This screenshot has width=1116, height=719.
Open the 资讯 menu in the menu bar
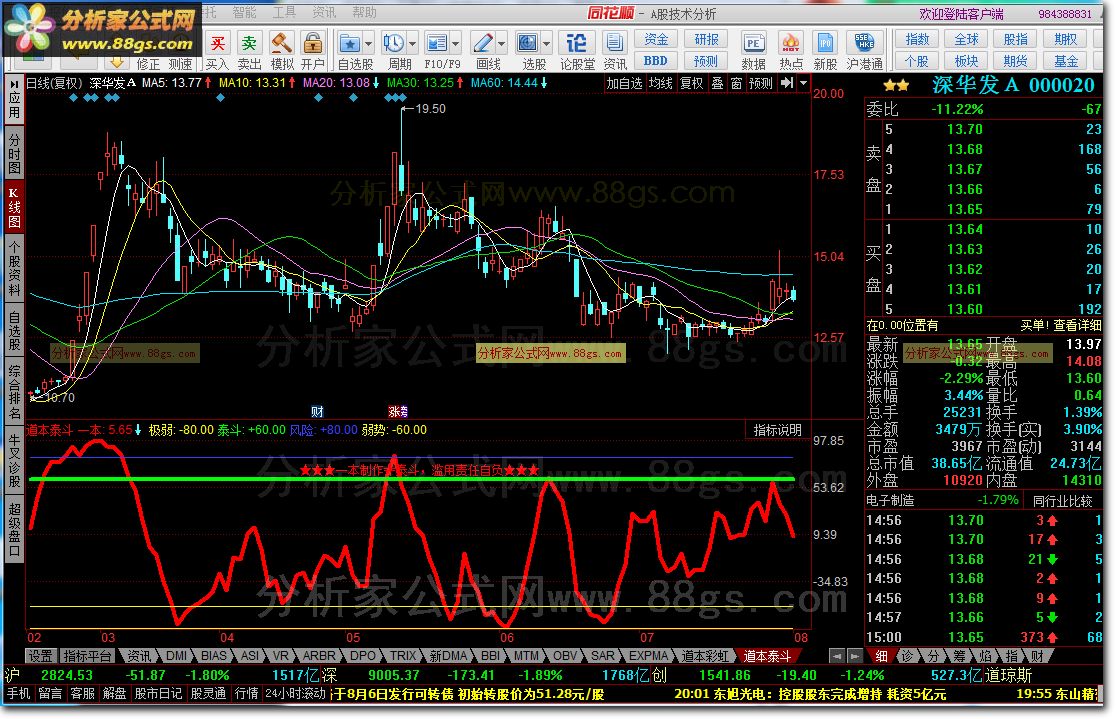click(x=324, y=12)
